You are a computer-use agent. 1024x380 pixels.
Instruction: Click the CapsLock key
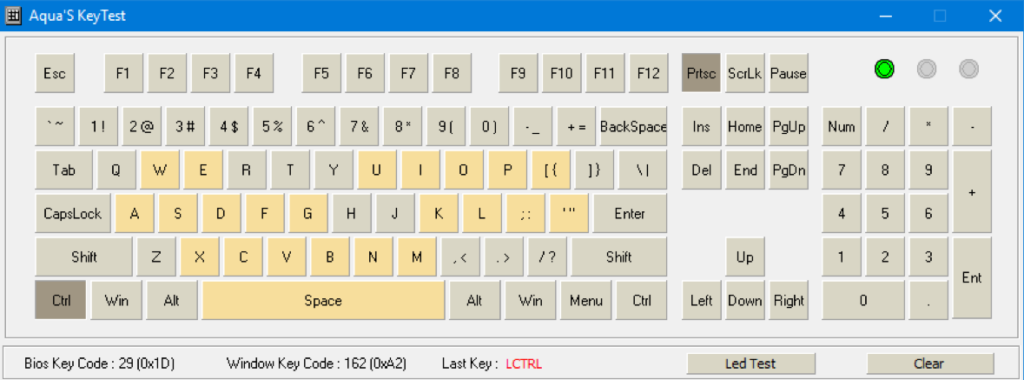coord(73,214)
